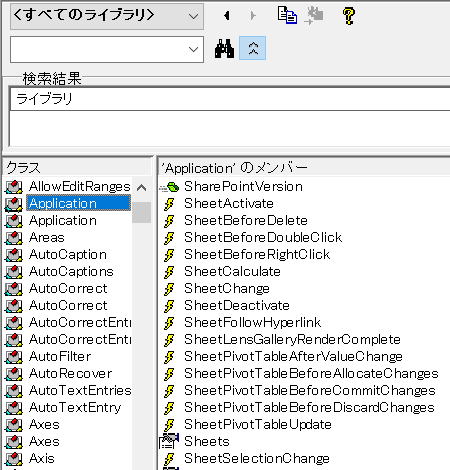
Task: Select the AutoCaption class
Action: (x=68, y=254)
